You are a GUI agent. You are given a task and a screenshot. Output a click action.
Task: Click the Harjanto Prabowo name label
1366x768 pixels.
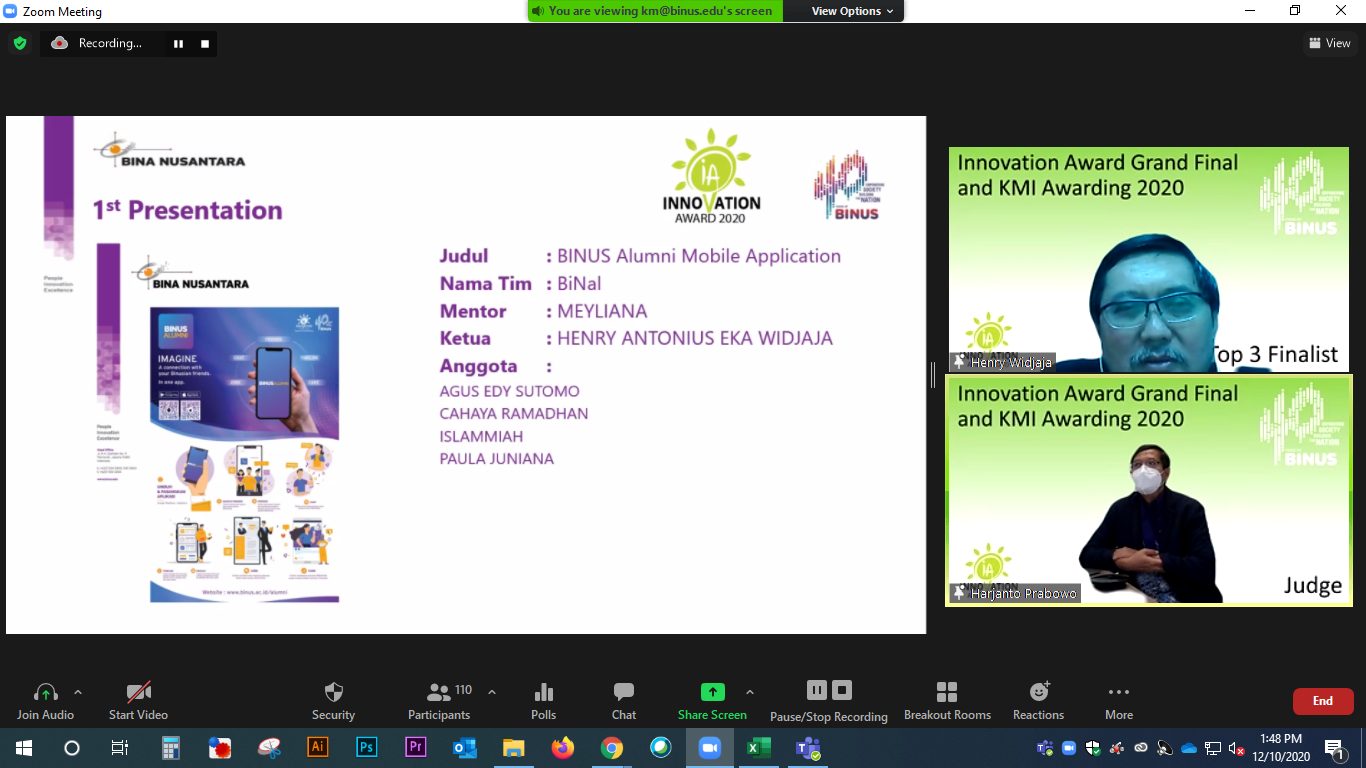coord(1015,593)
